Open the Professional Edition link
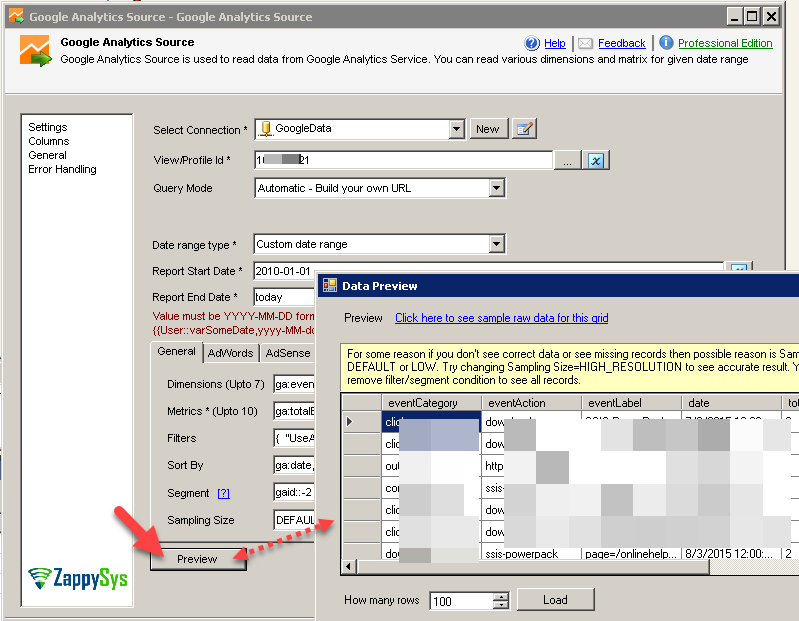799x621 pixels. pyautogui.click(x=725, y=43)
